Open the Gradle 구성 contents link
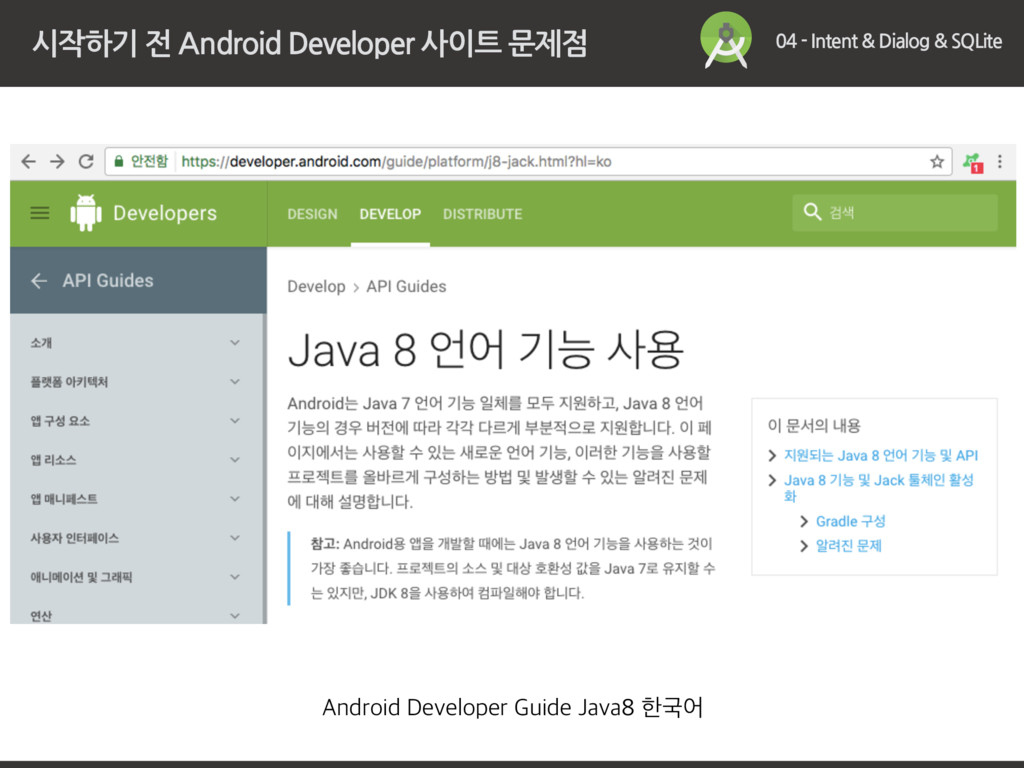Viewport: 1024px width, 768px height. coord(850,521)
